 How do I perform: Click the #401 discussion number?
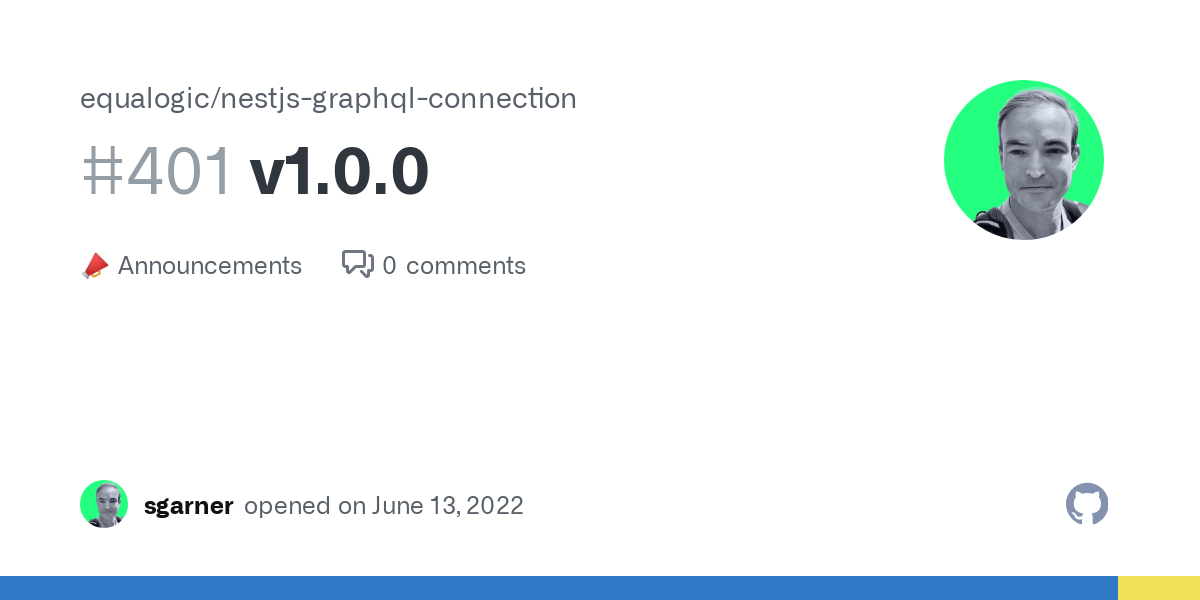tap(157, 171)
